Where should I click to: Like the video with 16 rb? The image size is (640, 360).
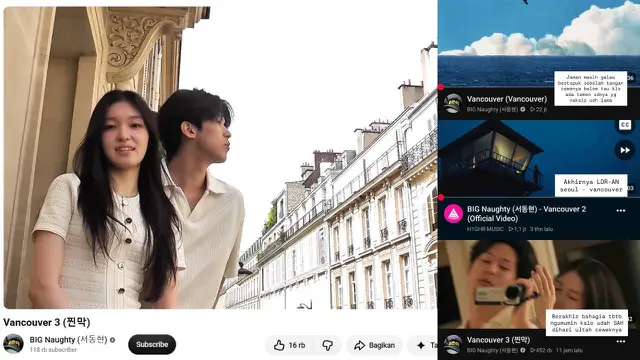click(x=290, y=345)
